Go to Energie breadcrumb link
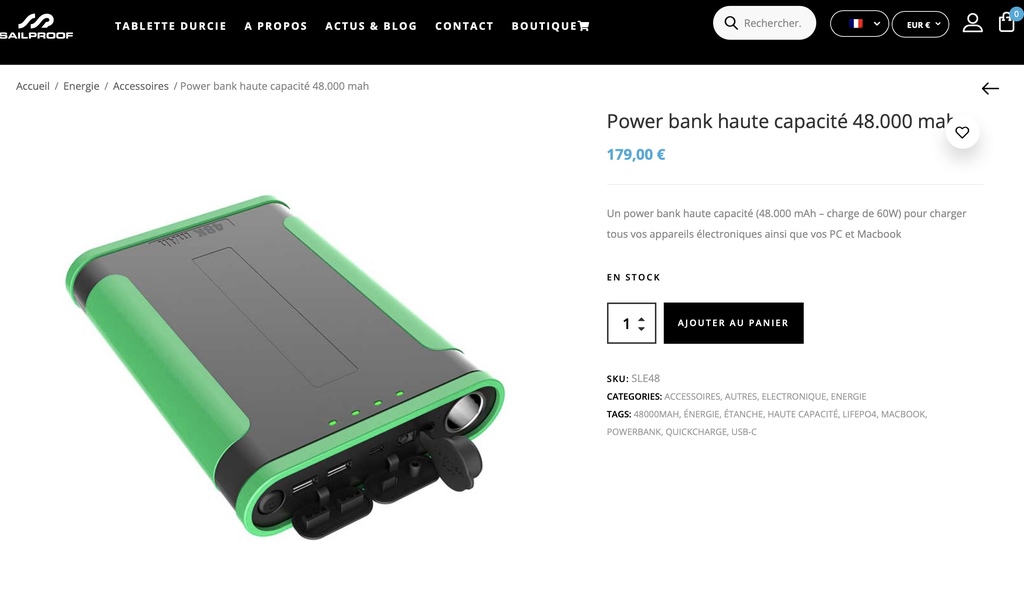The width and height of the screenshot is (1024, 597). coord(81,86)
